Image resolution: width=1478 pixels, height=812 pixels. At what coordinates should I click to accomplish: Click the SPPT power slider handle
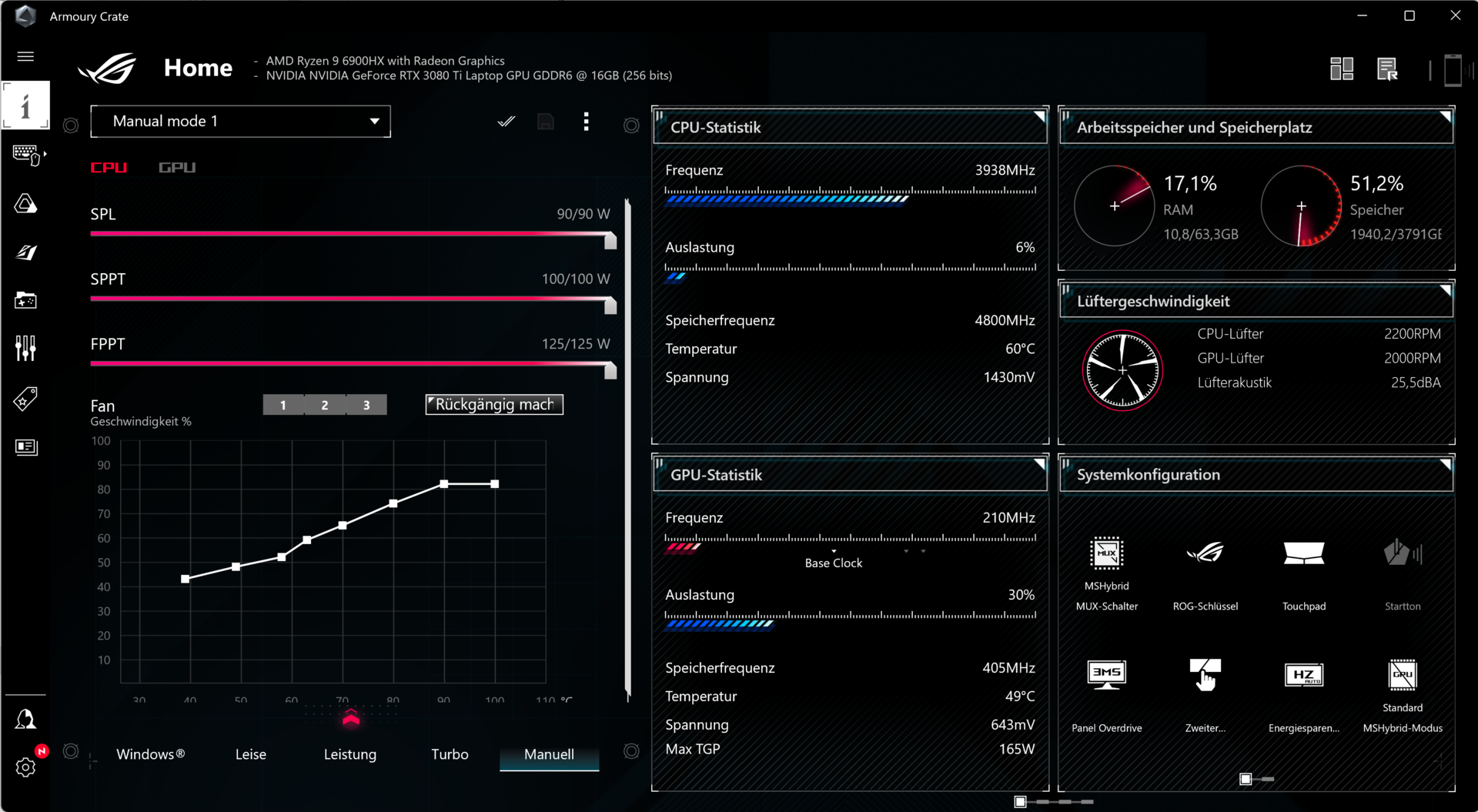(610, 306)
